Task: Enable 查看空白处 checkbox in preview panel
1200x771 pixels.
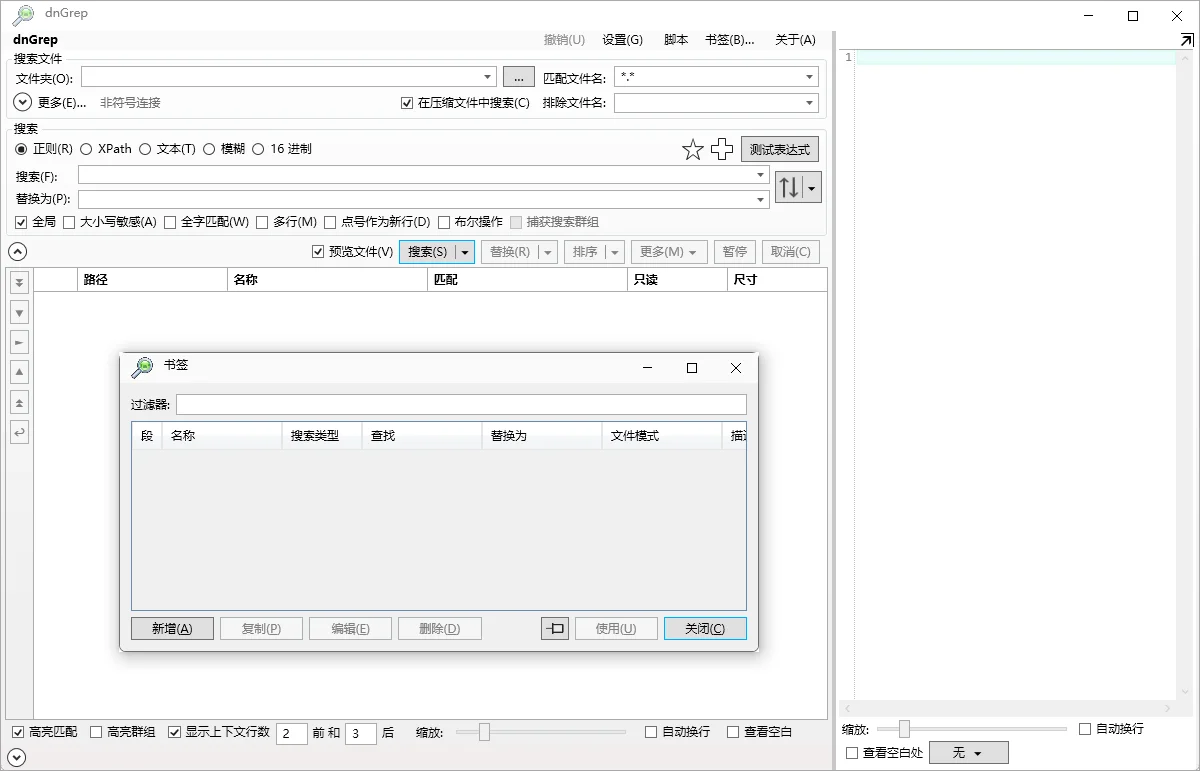Action: pos(852,753)
